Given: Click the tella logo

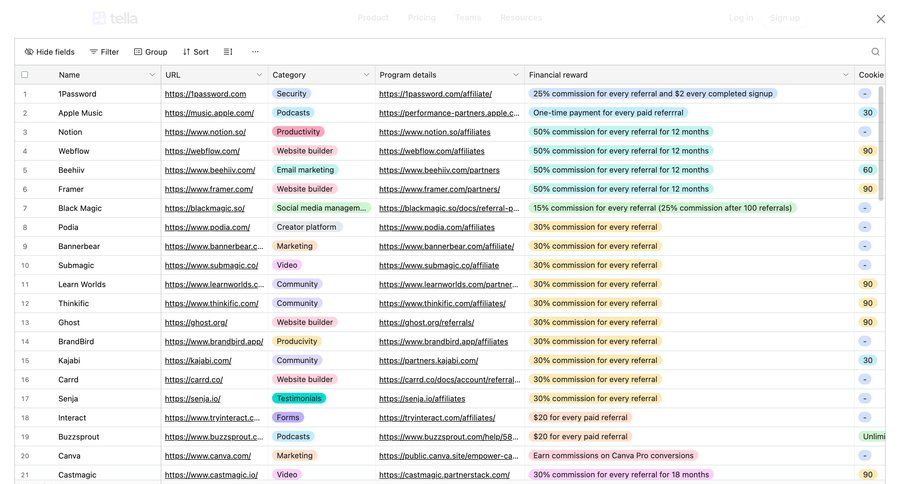Looking at the screenshot, I should pos(115,18).
